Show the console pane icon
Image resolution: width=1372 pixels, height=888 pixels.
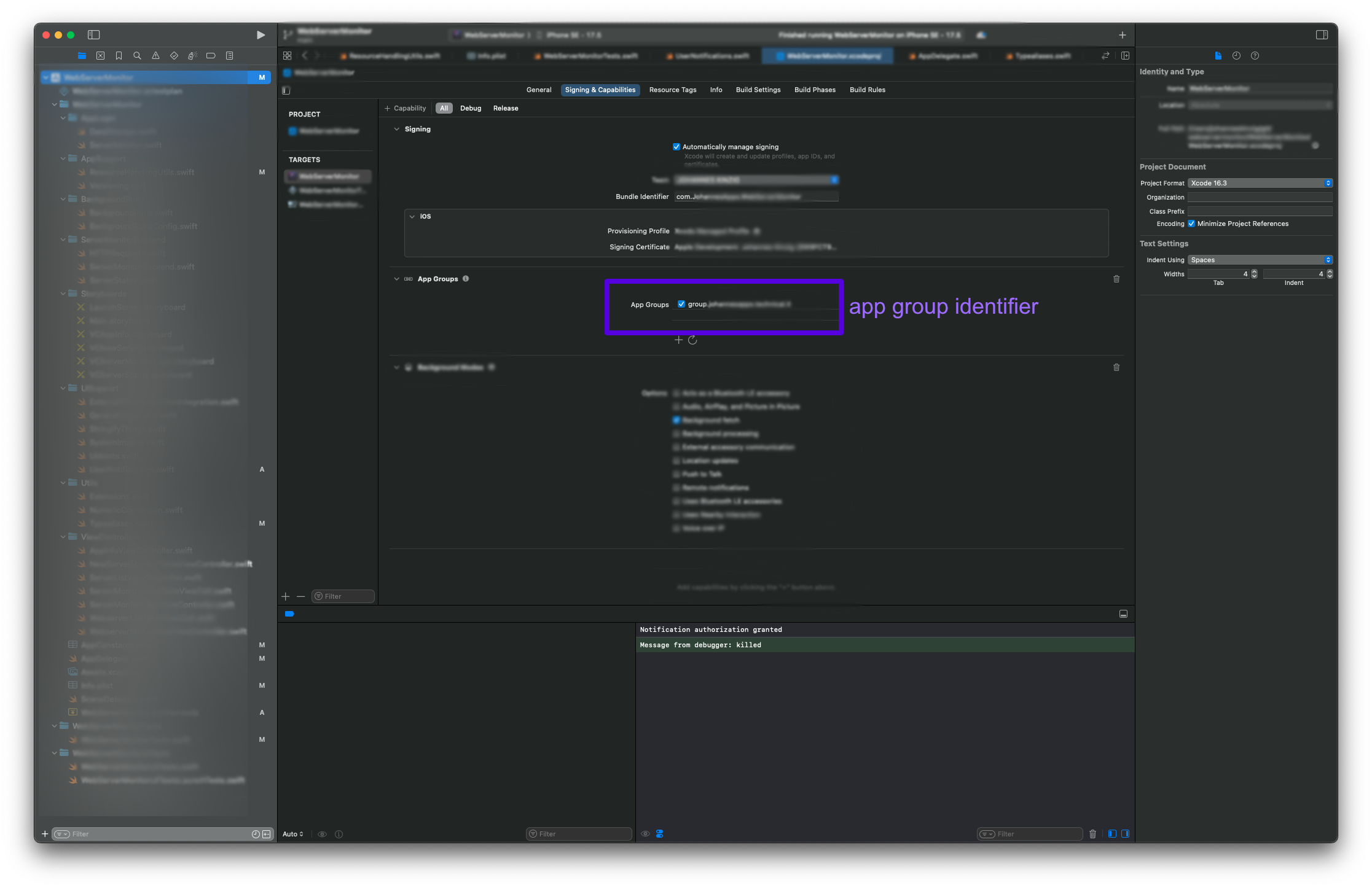(x=1125, y=834)
